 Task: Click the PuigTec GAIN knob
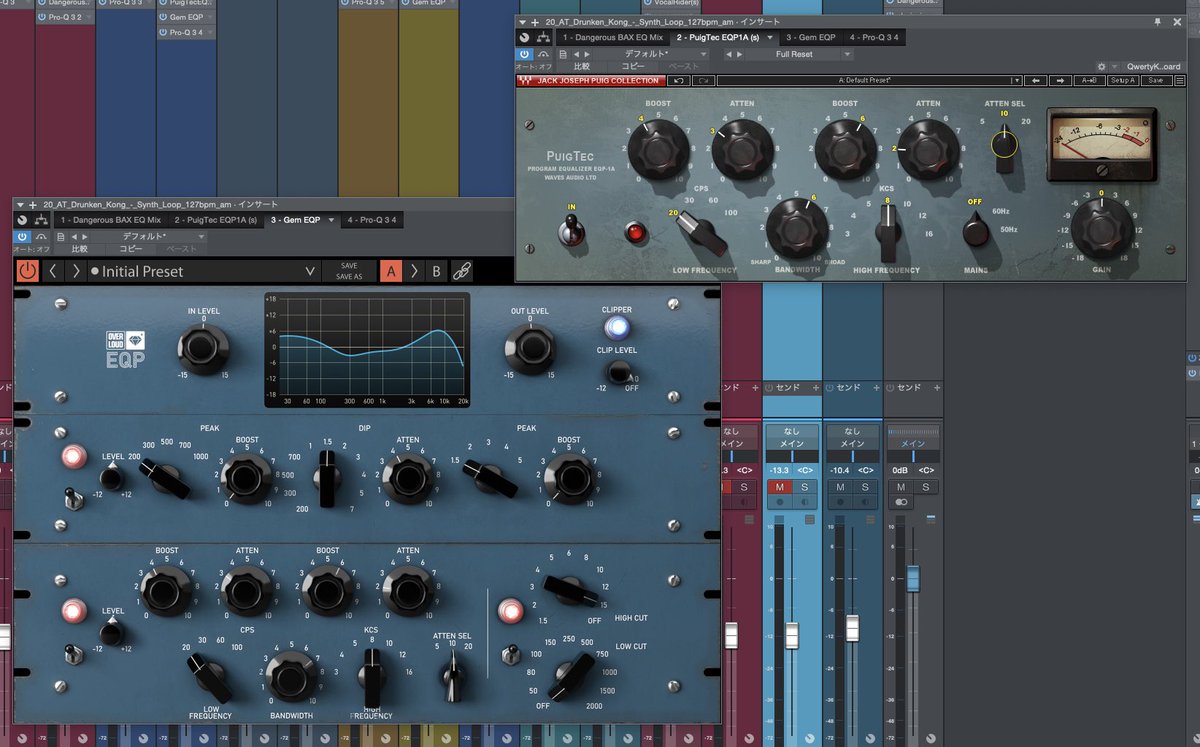[x=1101, y=228]
